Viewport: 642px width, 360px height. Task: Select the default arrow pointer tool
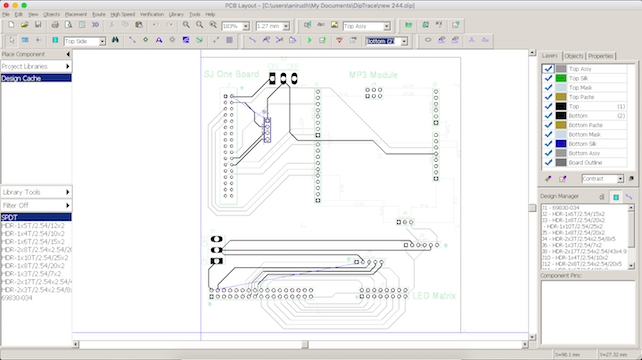click(11, 40)
